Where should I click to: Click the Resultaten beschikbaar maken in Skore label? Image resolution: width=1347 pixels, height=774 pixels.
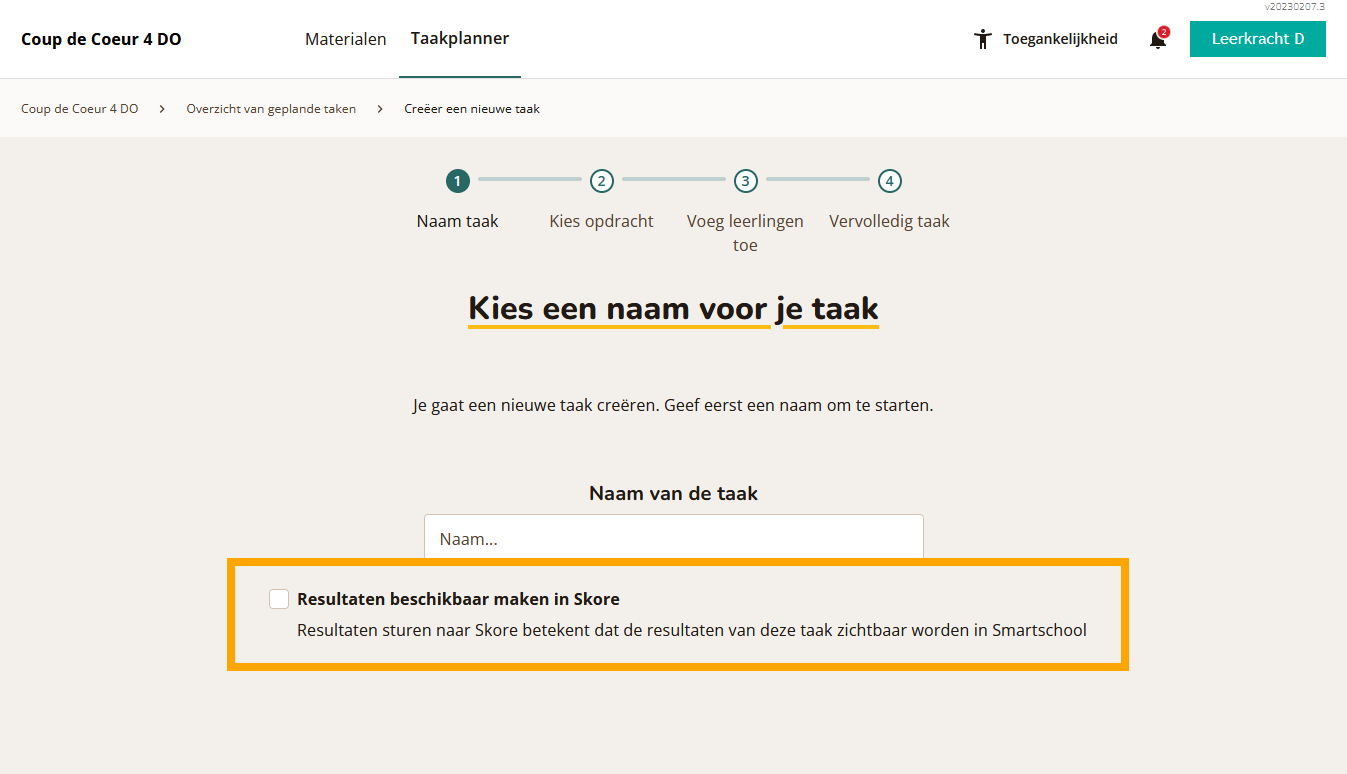458,599
